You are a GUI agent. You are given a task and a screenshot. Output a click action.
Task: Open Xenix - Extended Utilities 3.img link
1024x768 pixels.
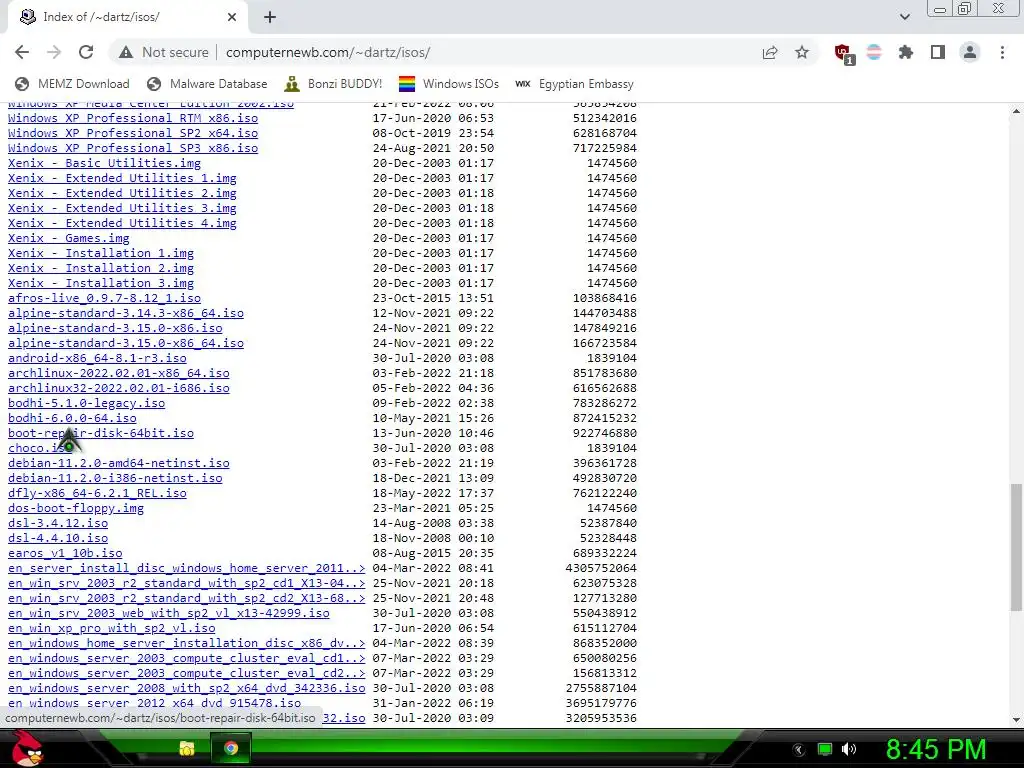tap(122, 208)
